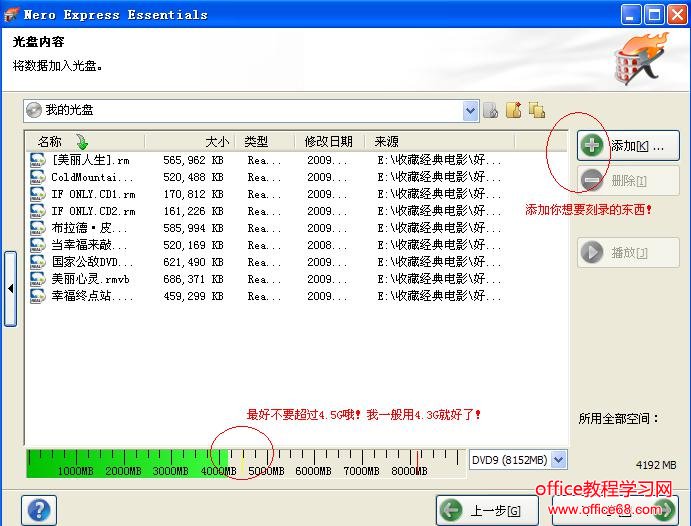Click the Delete (删除) button
691x526 pixels.
[628, 181]
